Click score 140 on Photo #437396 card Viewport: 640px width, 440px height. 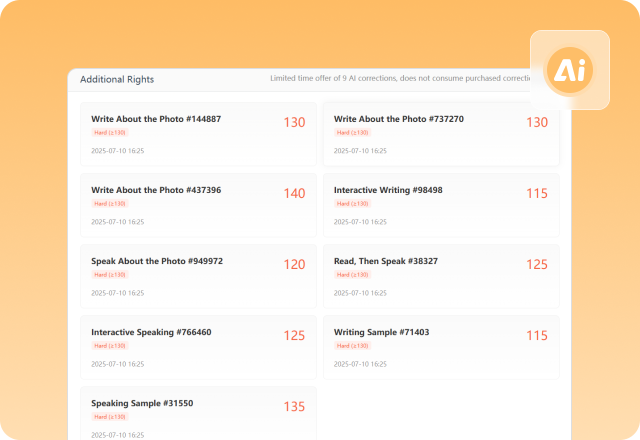point(294,194)
